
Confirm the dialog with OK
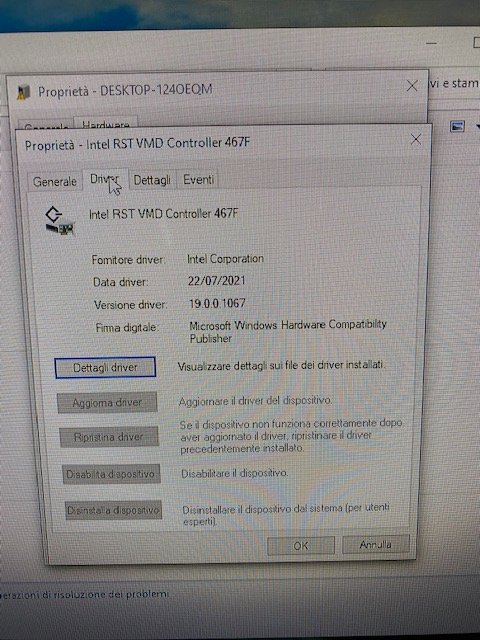coord(301,546)
